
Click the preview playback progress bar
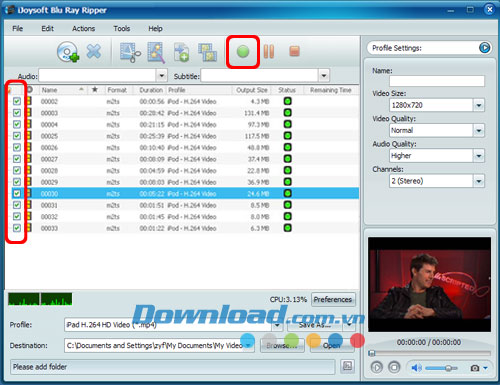(429, 353)
